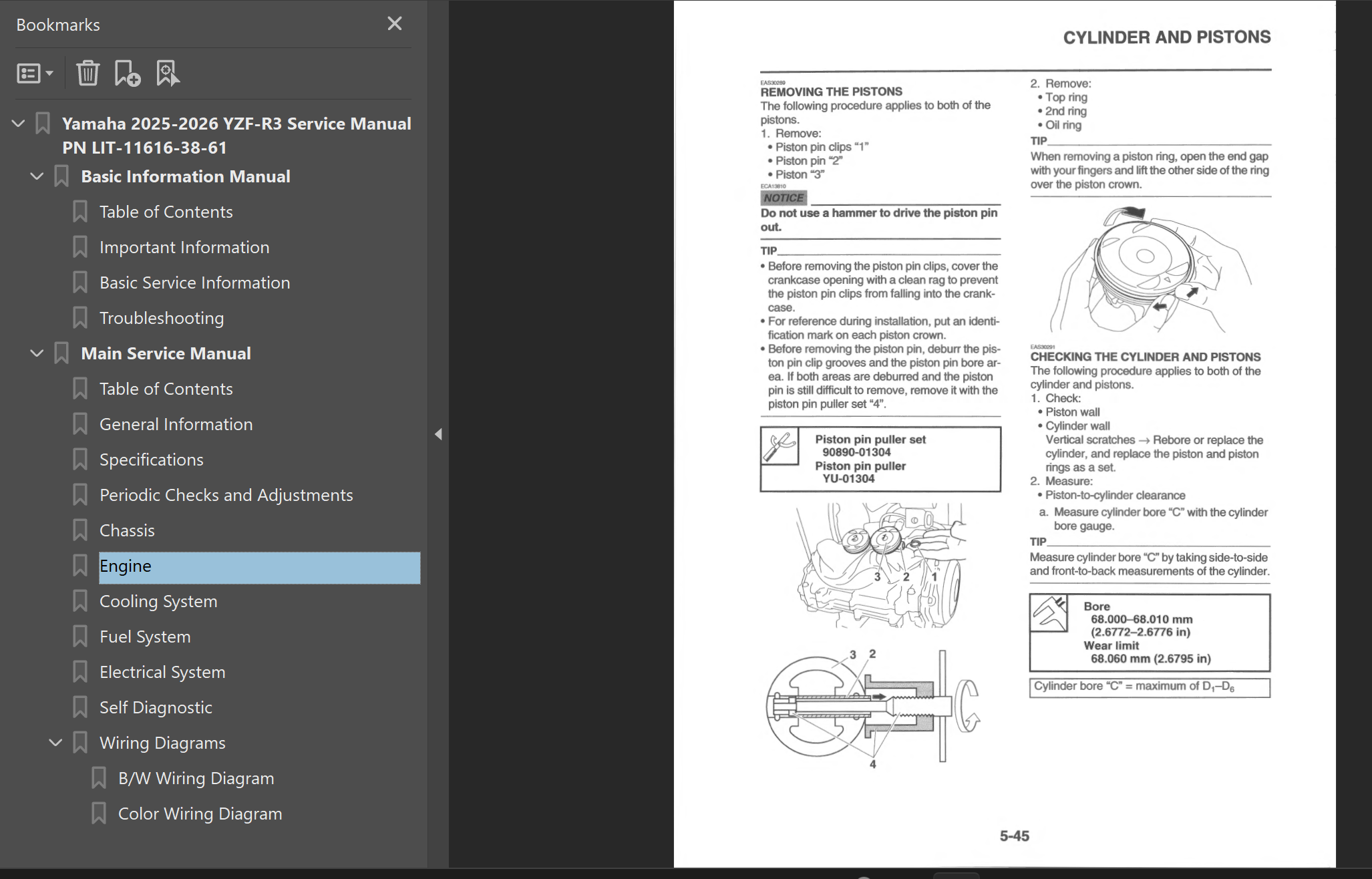Click the Bookmarks panel title
Viewport: 1372px width, 879px height.
click(x=58, y=25)
